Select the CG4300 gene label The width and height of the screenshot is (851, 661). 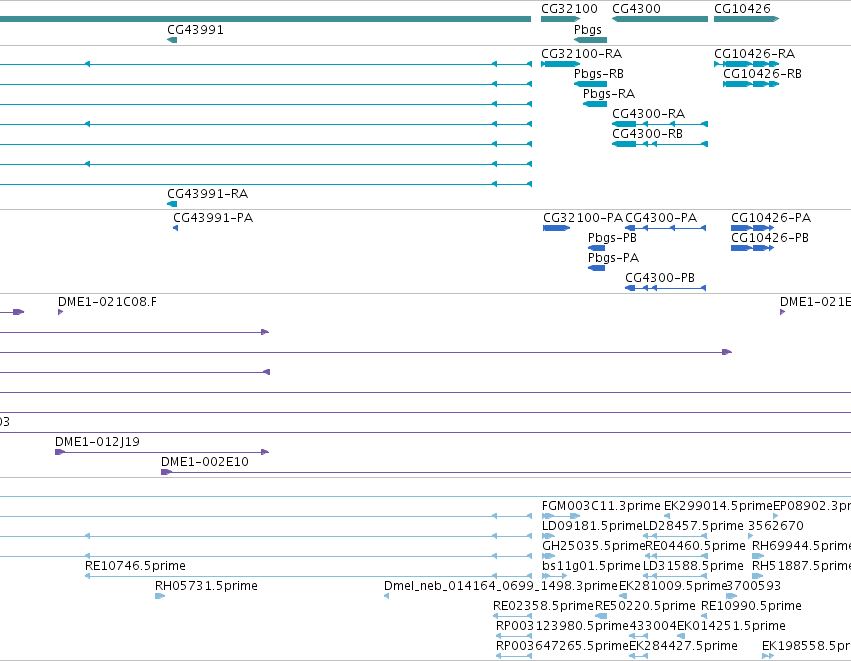636,9
